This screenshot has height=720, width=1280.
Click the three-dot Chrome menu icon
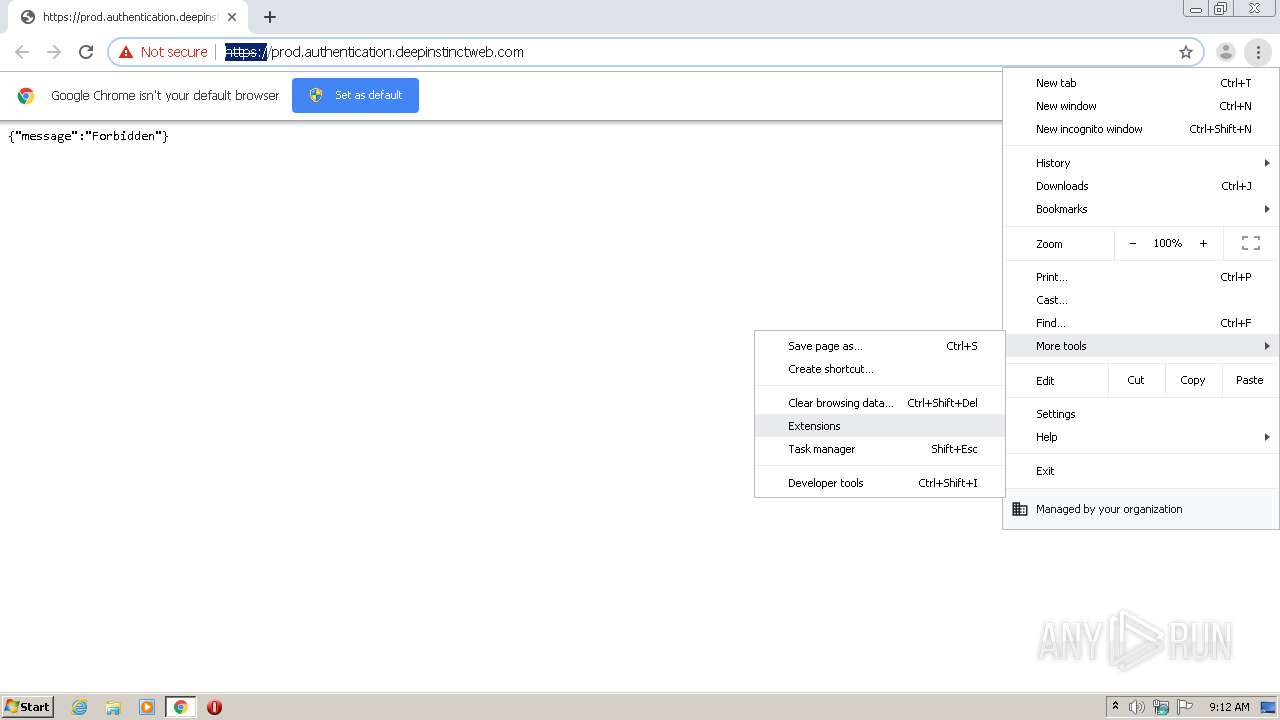(1258, 52)
